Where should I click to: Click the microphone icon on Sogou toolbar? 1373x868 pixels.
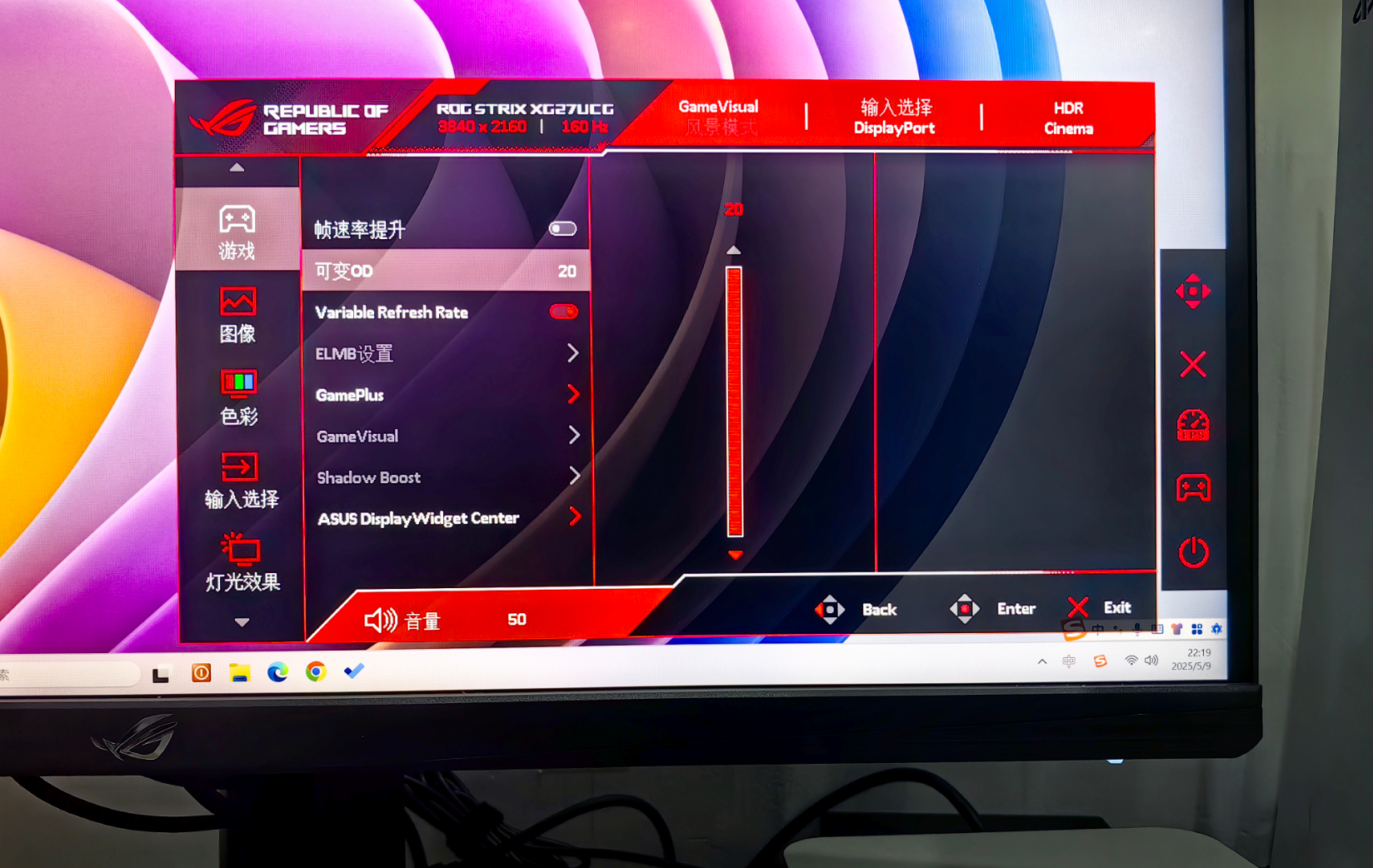1137,629
